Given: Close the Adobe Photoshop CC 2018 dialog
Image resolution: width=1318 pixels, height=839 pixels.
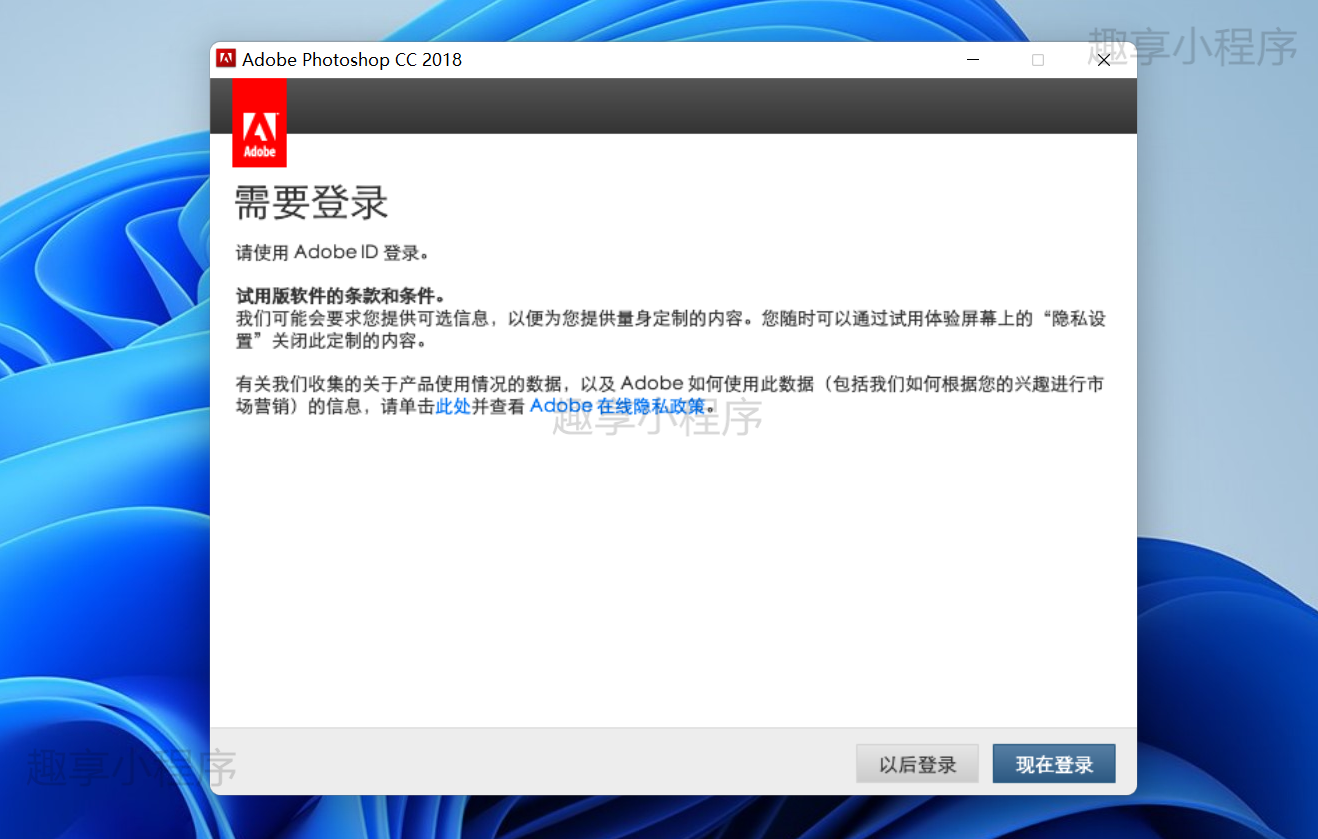Looking at the screenshot, I should (1103, 60).
